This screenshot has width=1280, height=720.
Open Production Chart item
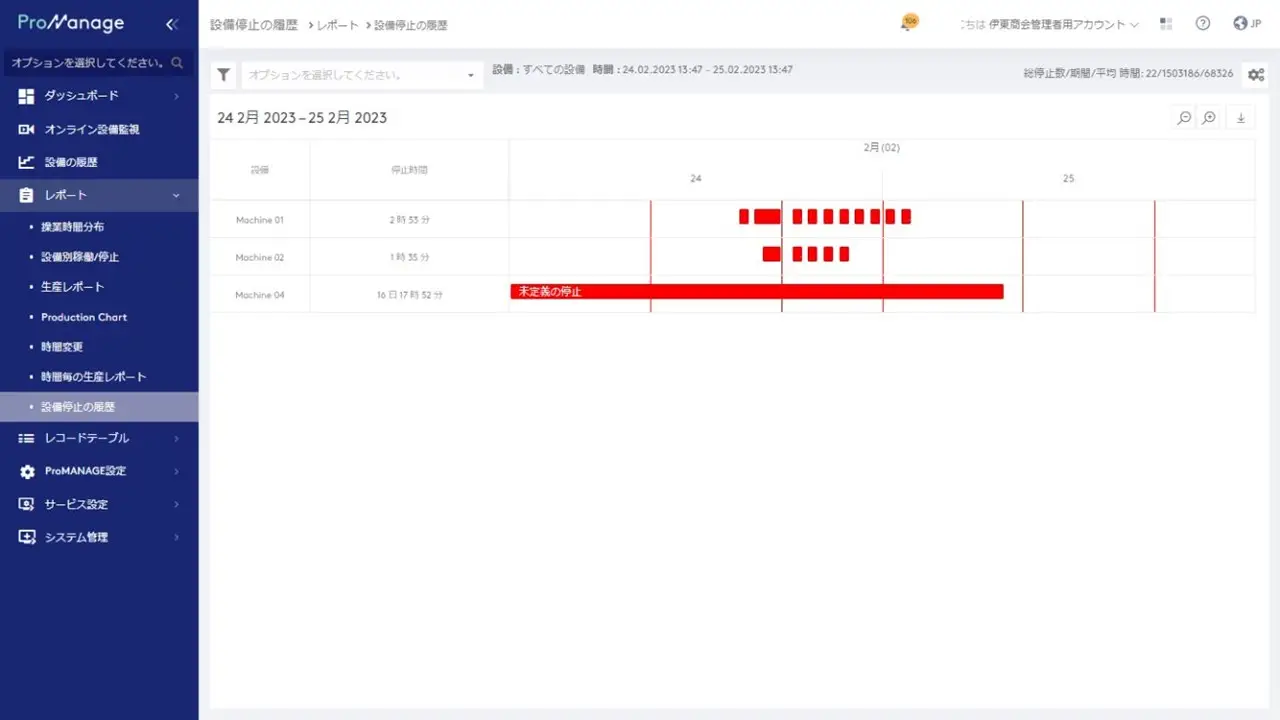(84, 317)
